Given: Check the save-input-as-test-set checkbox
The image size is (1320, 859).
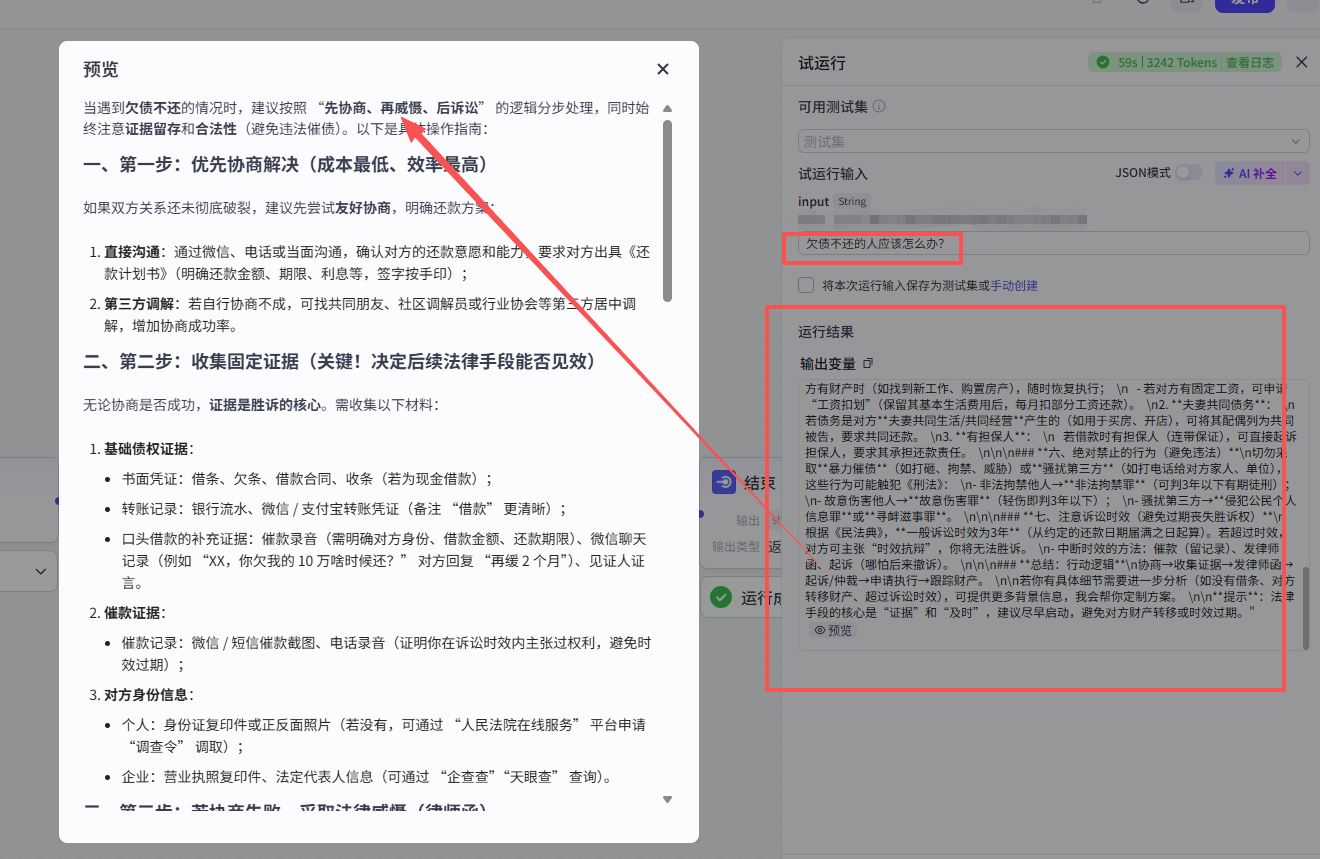Looking at the screenshot, I should tap(806, 285).
